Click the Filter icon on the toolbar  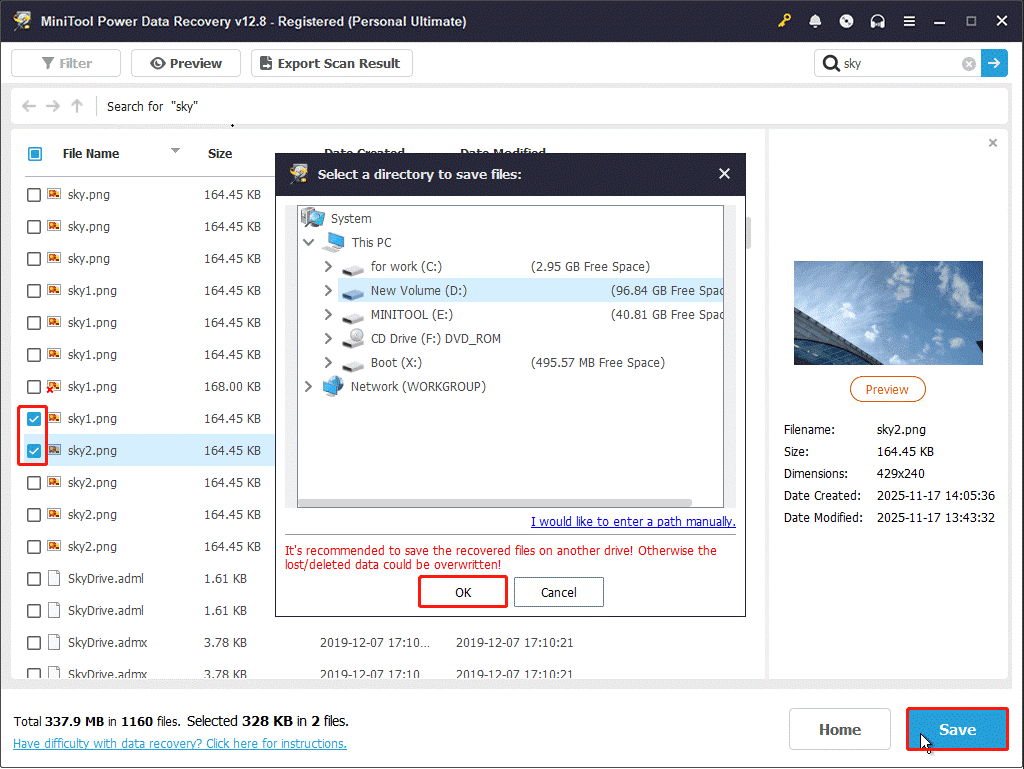click(47, 62)
